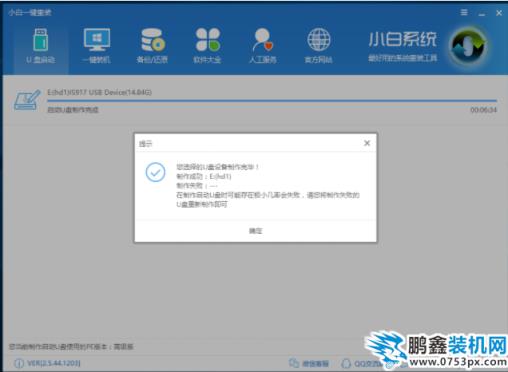This screenshot has height=372, width=508.
Task: Click the database backup icon above 备份/还原
Action: pyautogui.click(x=153, y=40)
